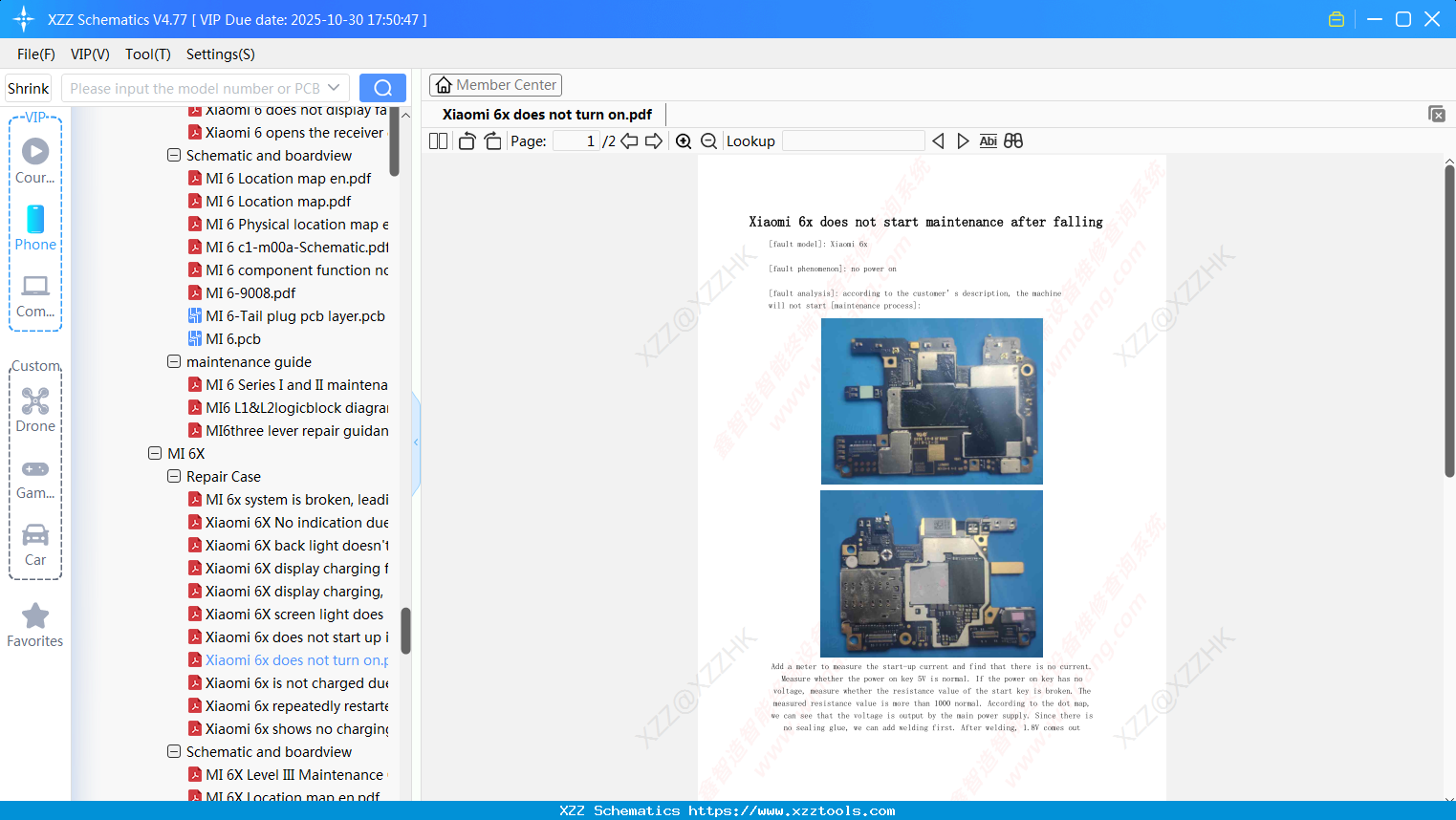The height and width of the screenshot is (820, 1456).
Task: Select the Xiaomi 6x does not turn on.pdf tab
Action: click(x=547, y=115)
